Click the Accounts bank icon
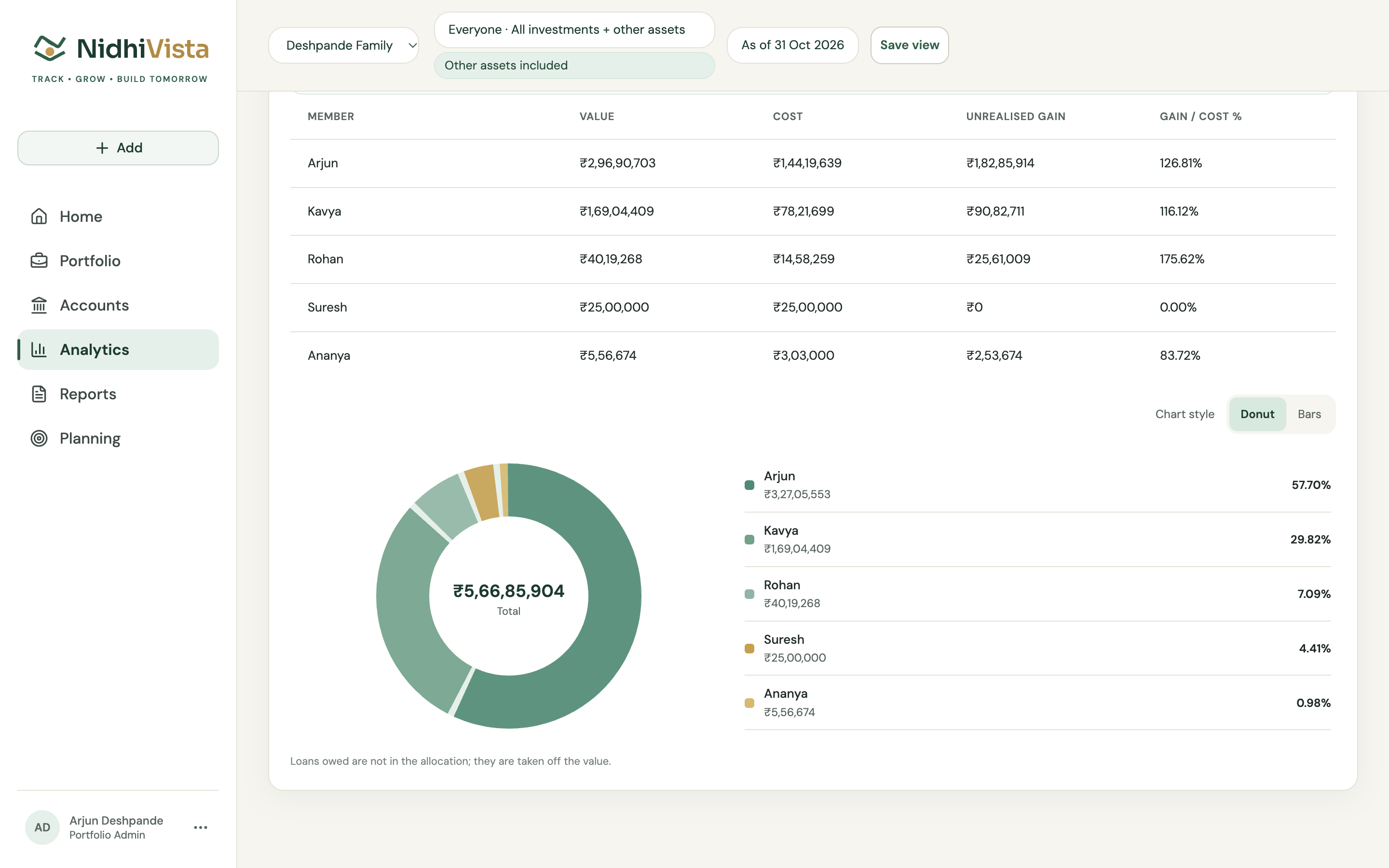The image size is (1389, 868). pos(39,305)
